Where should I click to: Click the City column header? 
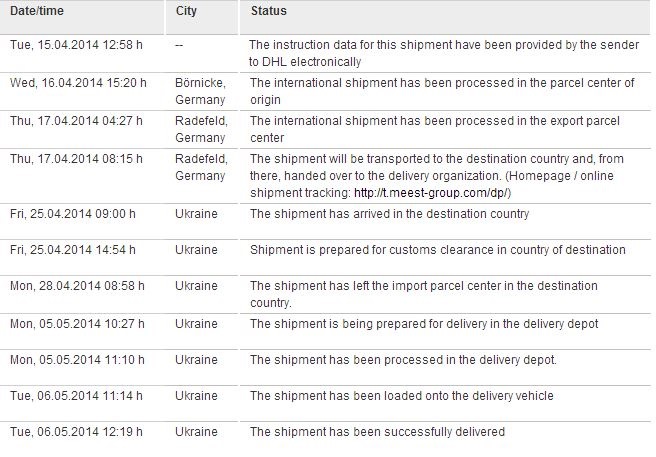tap(186, 11)
